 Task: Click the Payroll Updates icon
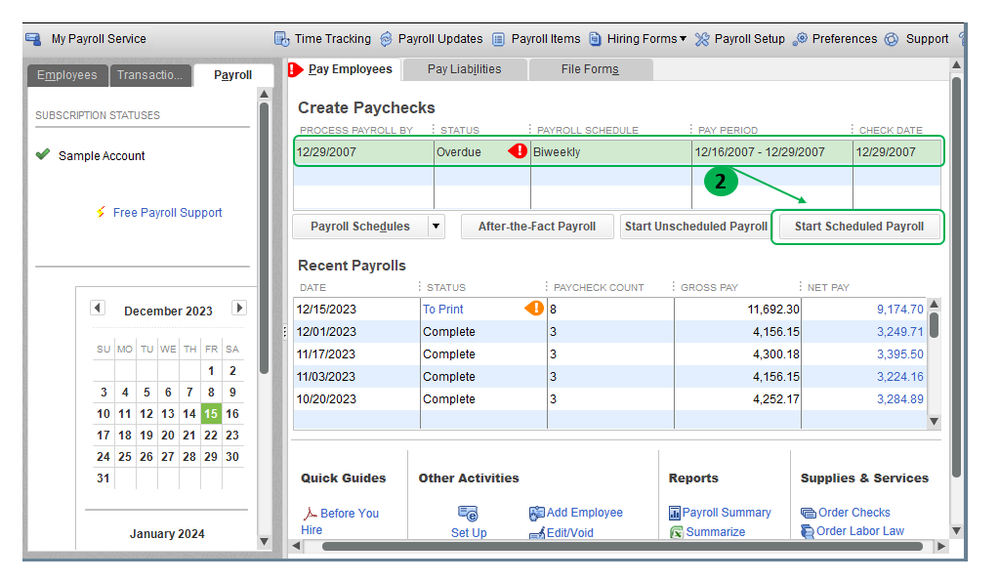(387, 39)
